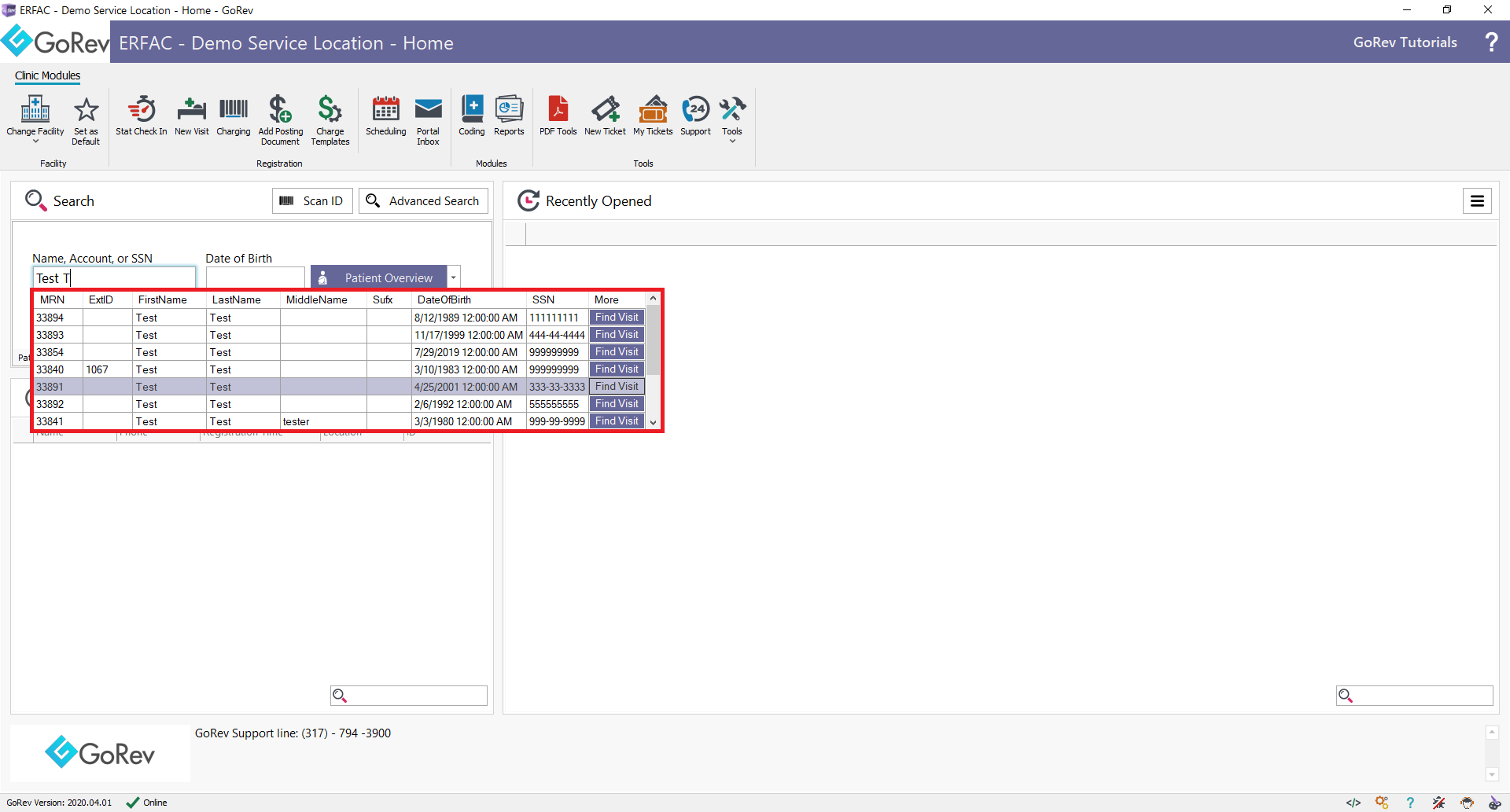Open Charge Templates
Screen dimensions: 1510x812
330,120
